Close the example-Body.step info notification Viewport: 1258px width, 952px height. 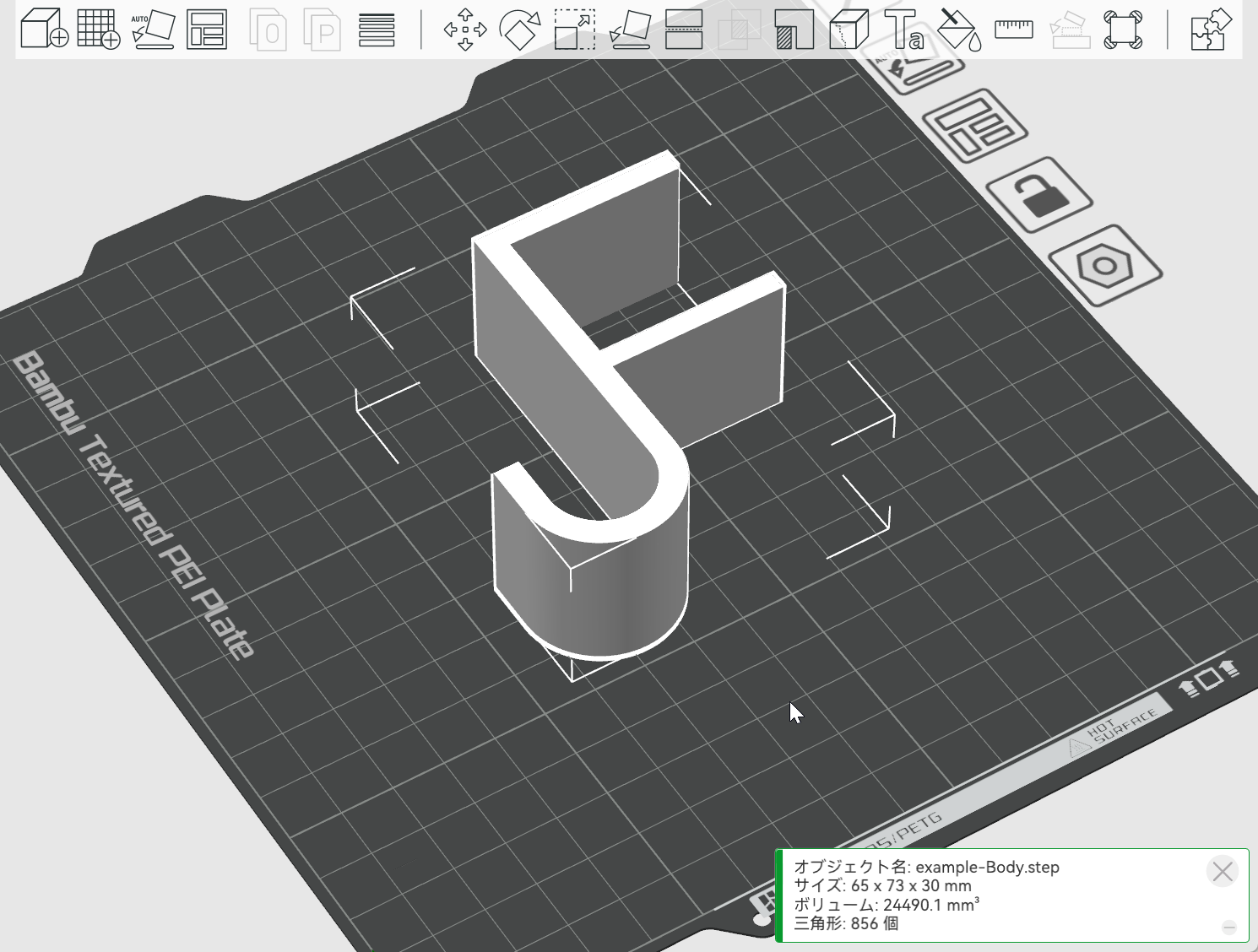pos(1222,871)
